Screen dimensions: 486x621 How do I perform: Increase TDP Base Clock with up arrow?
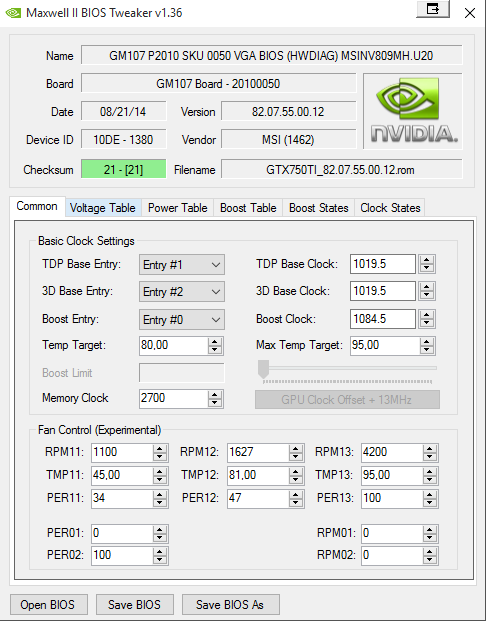click(427, 260)
